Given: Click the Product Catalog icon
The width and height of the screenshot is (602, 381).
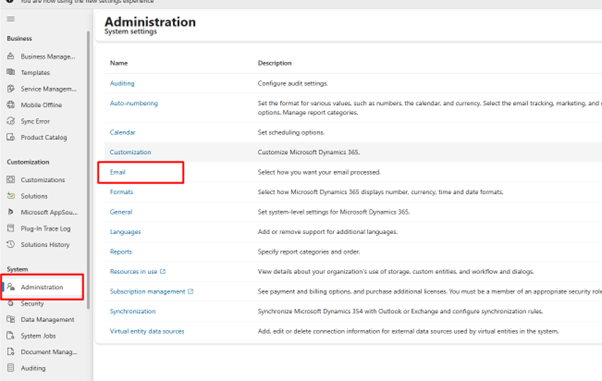Looking at the screenshot, I should coord(11,137).
